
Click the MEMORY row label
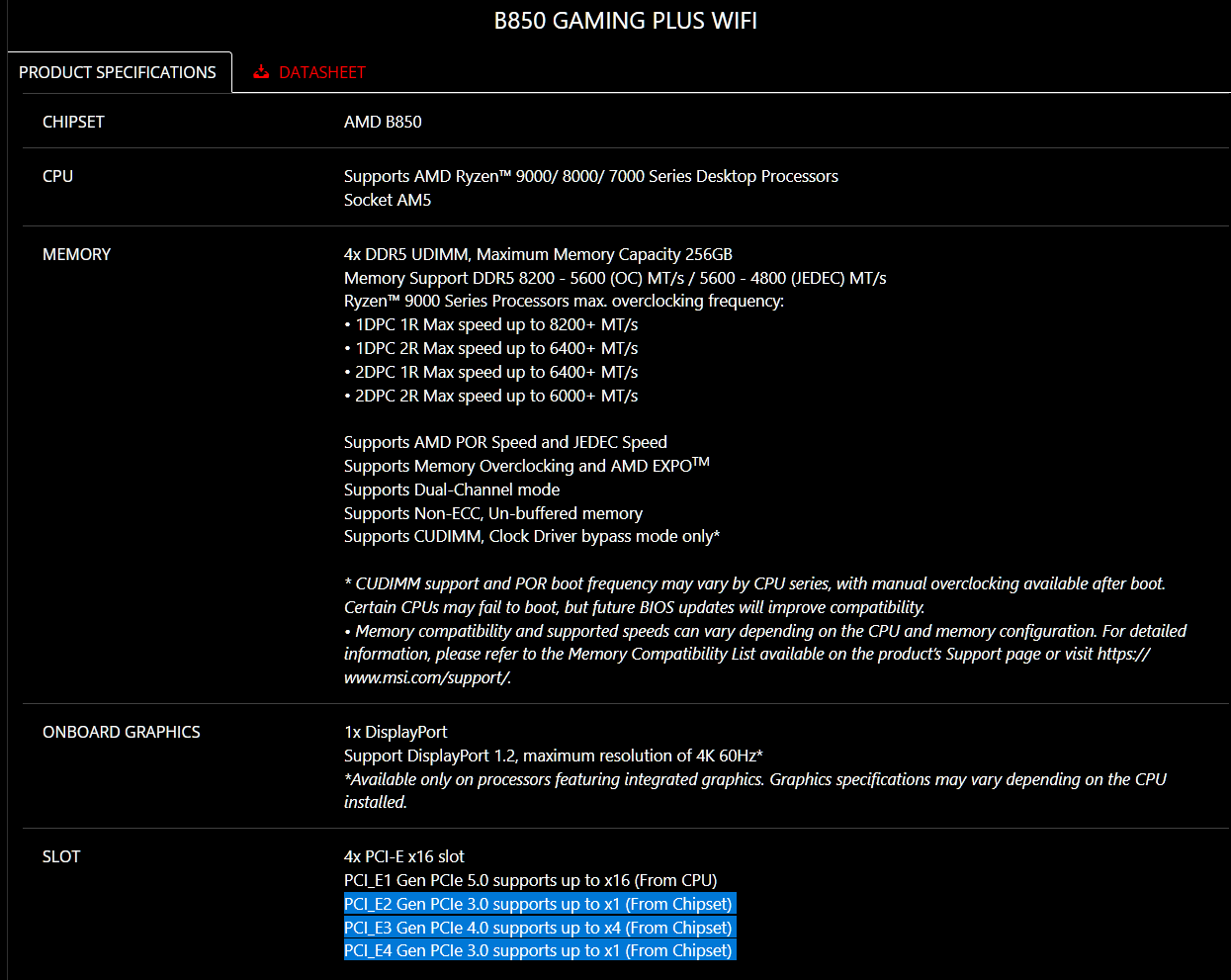click(x=76, y=254)
